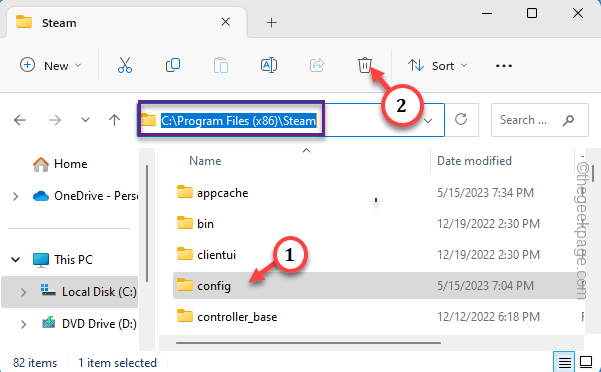Select the clientui folder

[x=217, y=255]
